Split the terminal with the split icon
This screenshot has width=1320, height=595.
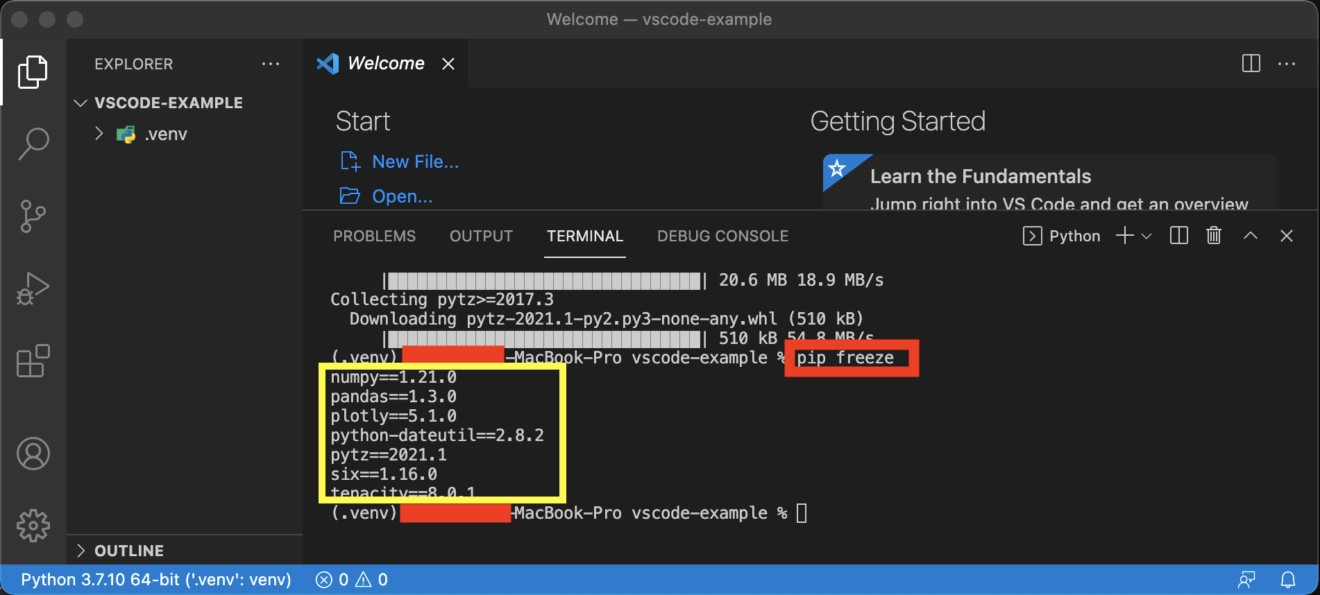coord(1178,235)
